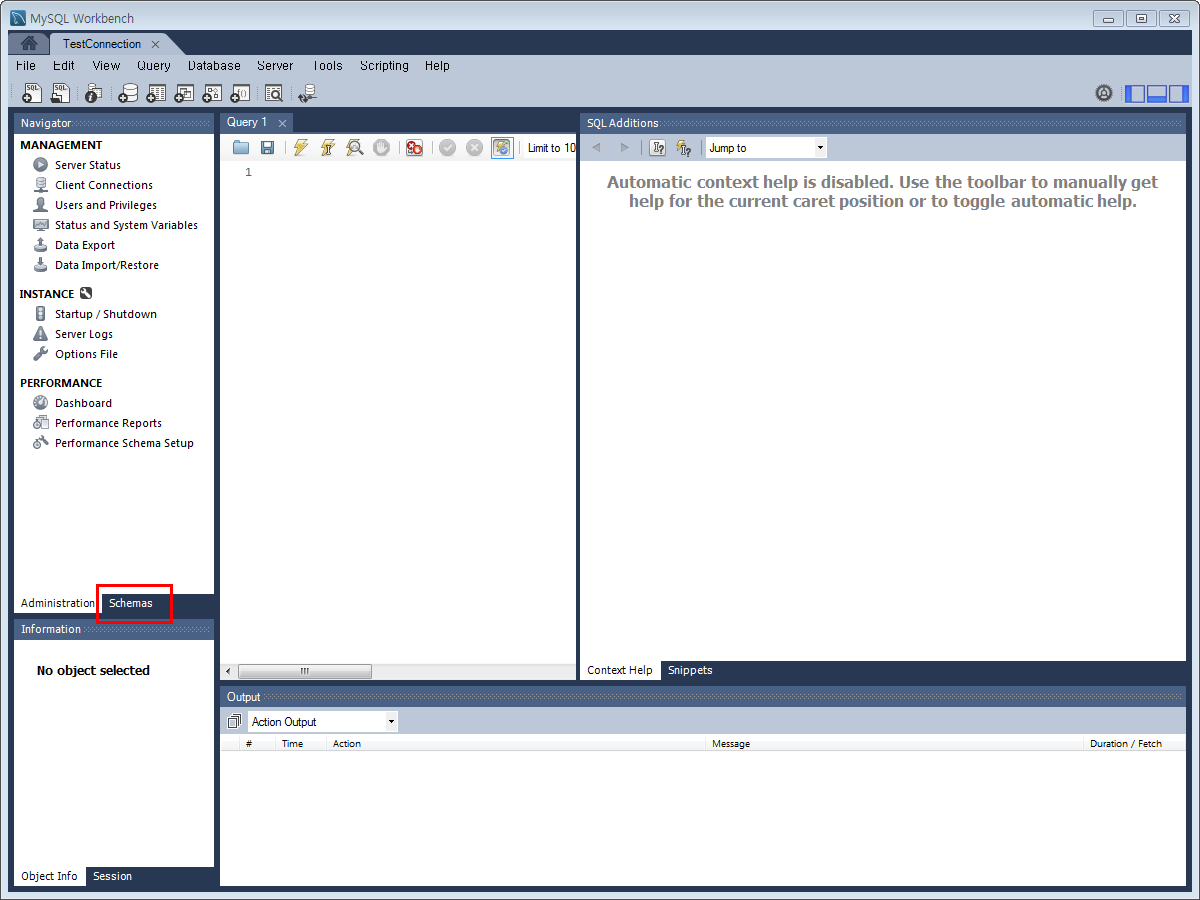
Task: Commit the transaction checkmark icon
Action: (x=447, y=148)
